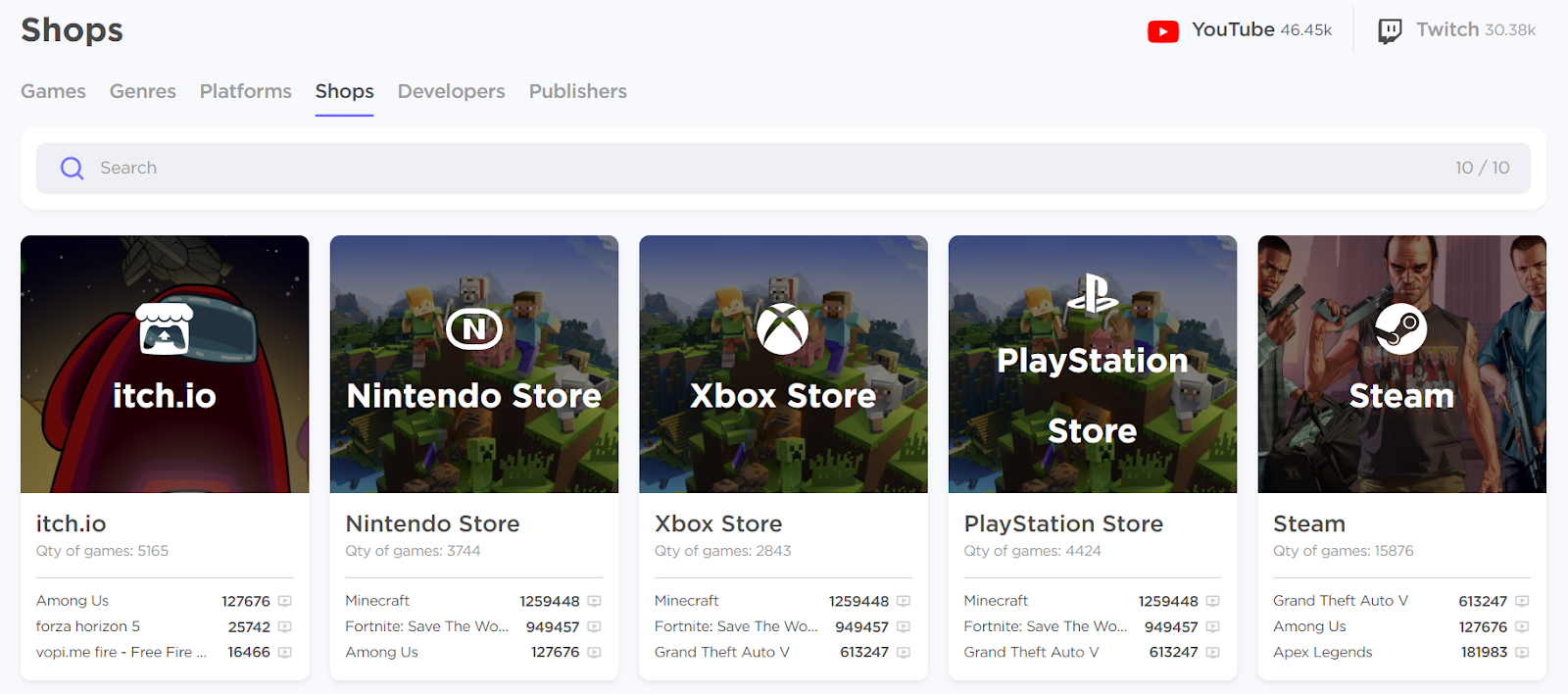The image size is (1568, 694).
Task: Click the Xbox Store cover image
Action: pyautogui.click(x=783, y=364)
